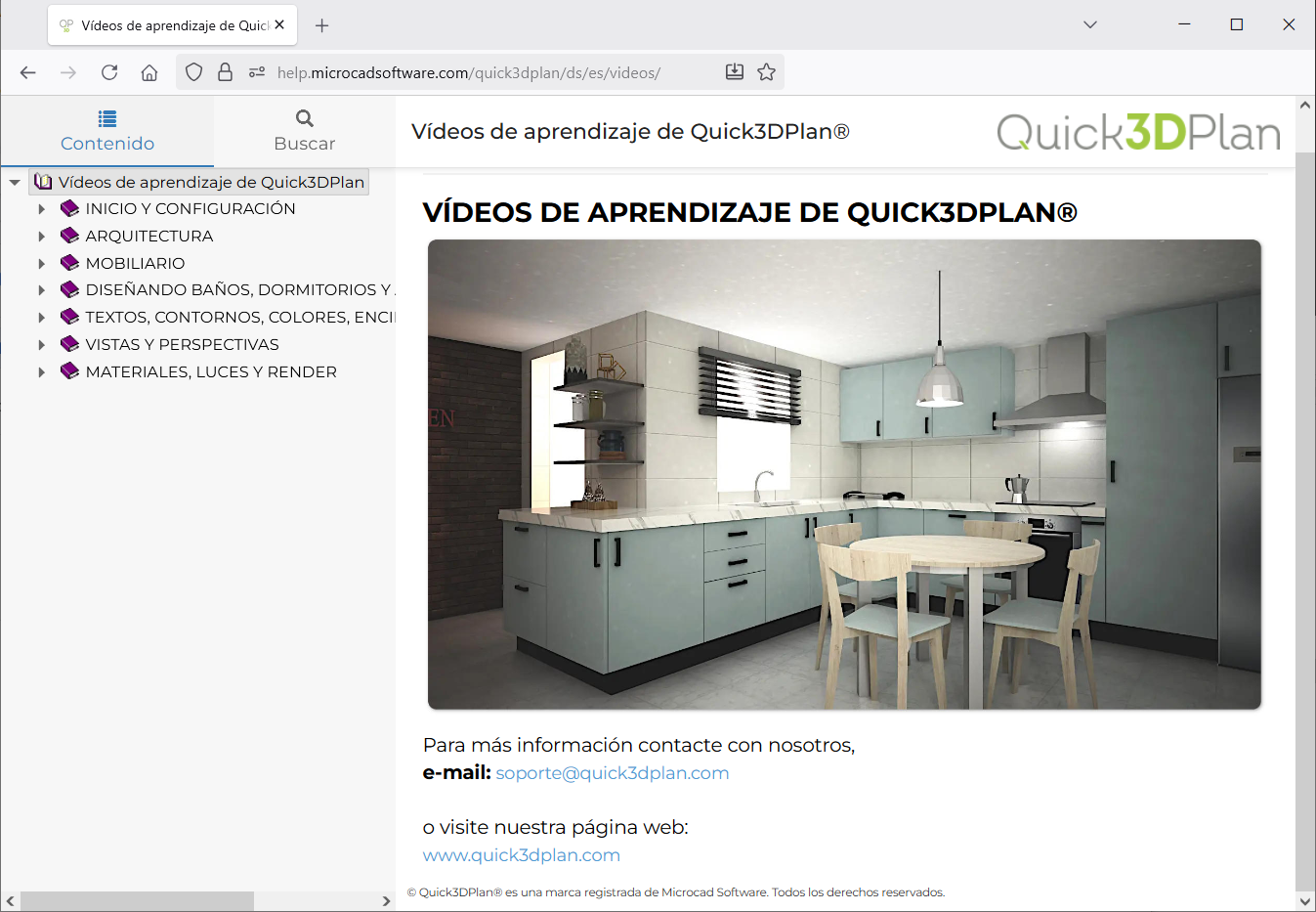Open the soporte@quick3dplan.com email link
This screenshot has height=912, width=1316.
pos(613,773)
